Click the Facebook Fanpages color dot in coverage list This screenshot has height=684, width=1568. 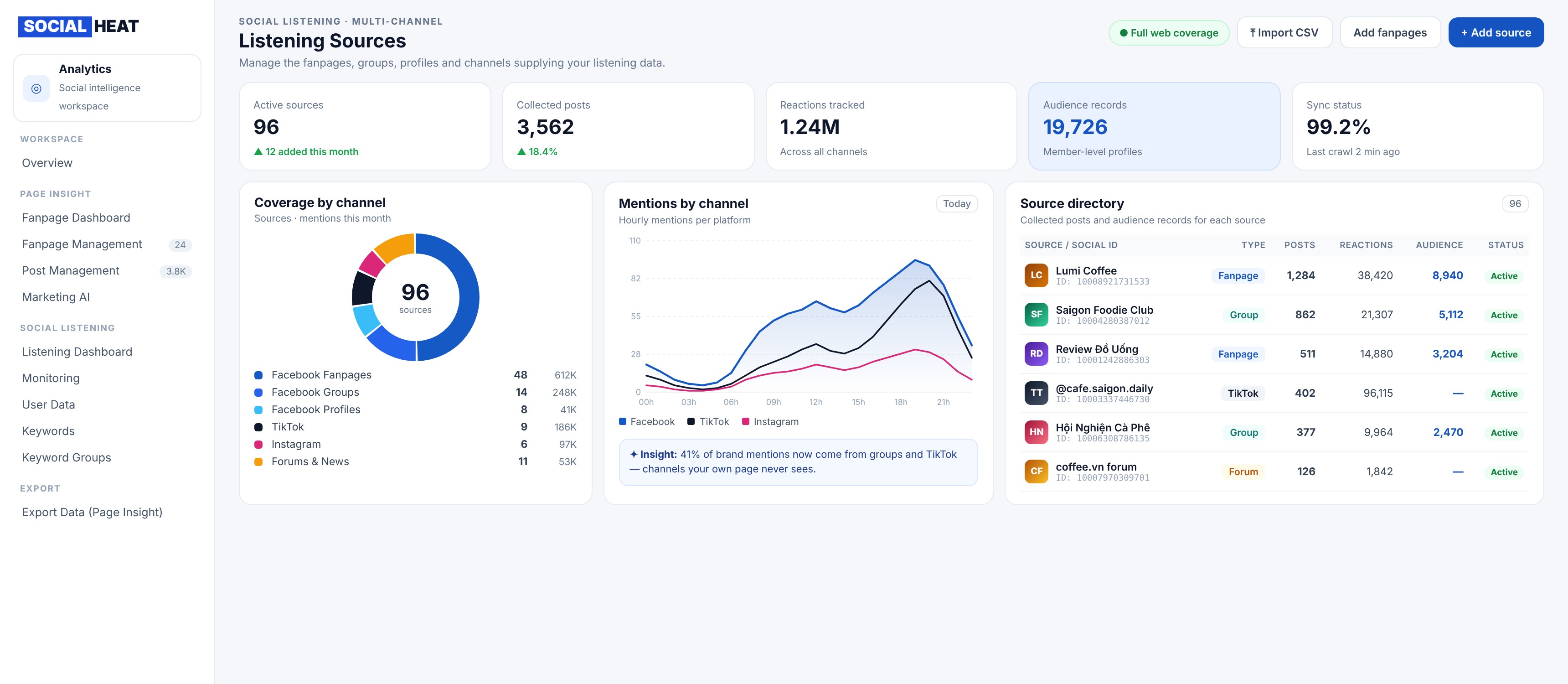[x=259, y=375]
